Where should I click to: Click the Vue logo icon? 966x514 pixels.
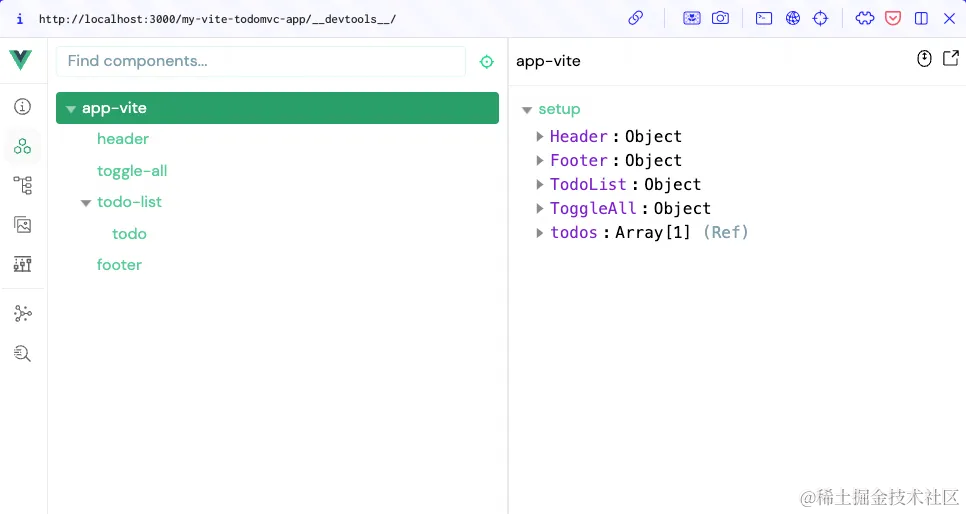20,60
